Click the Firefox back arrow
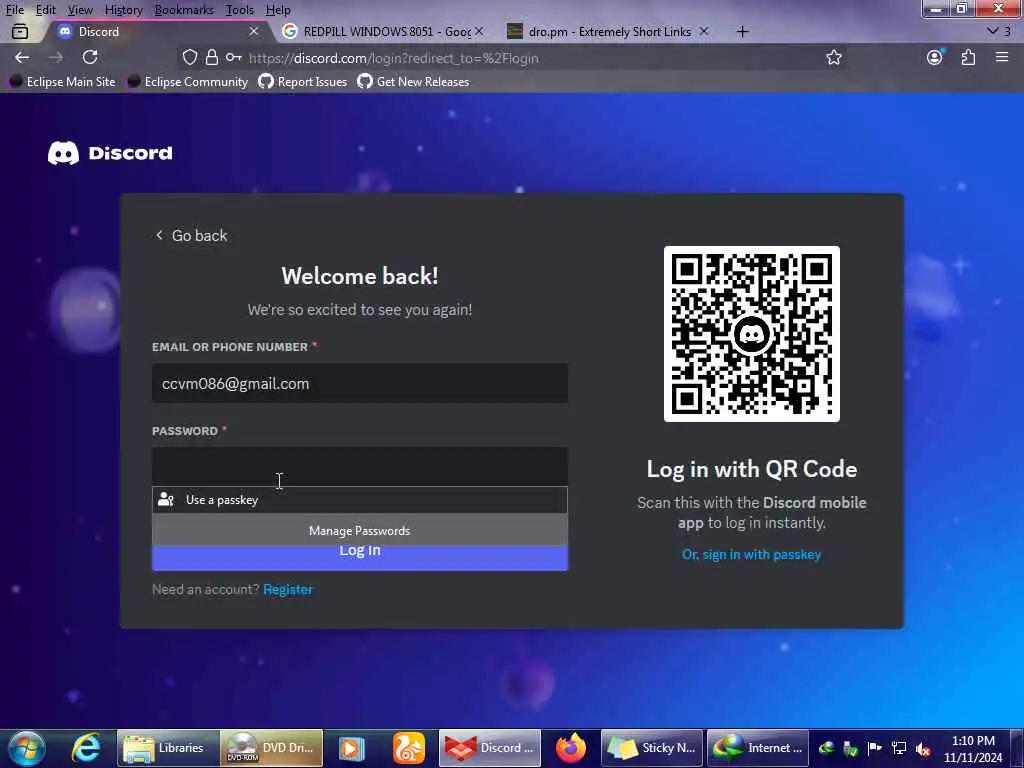The image size is (1024, 768). 22,57
